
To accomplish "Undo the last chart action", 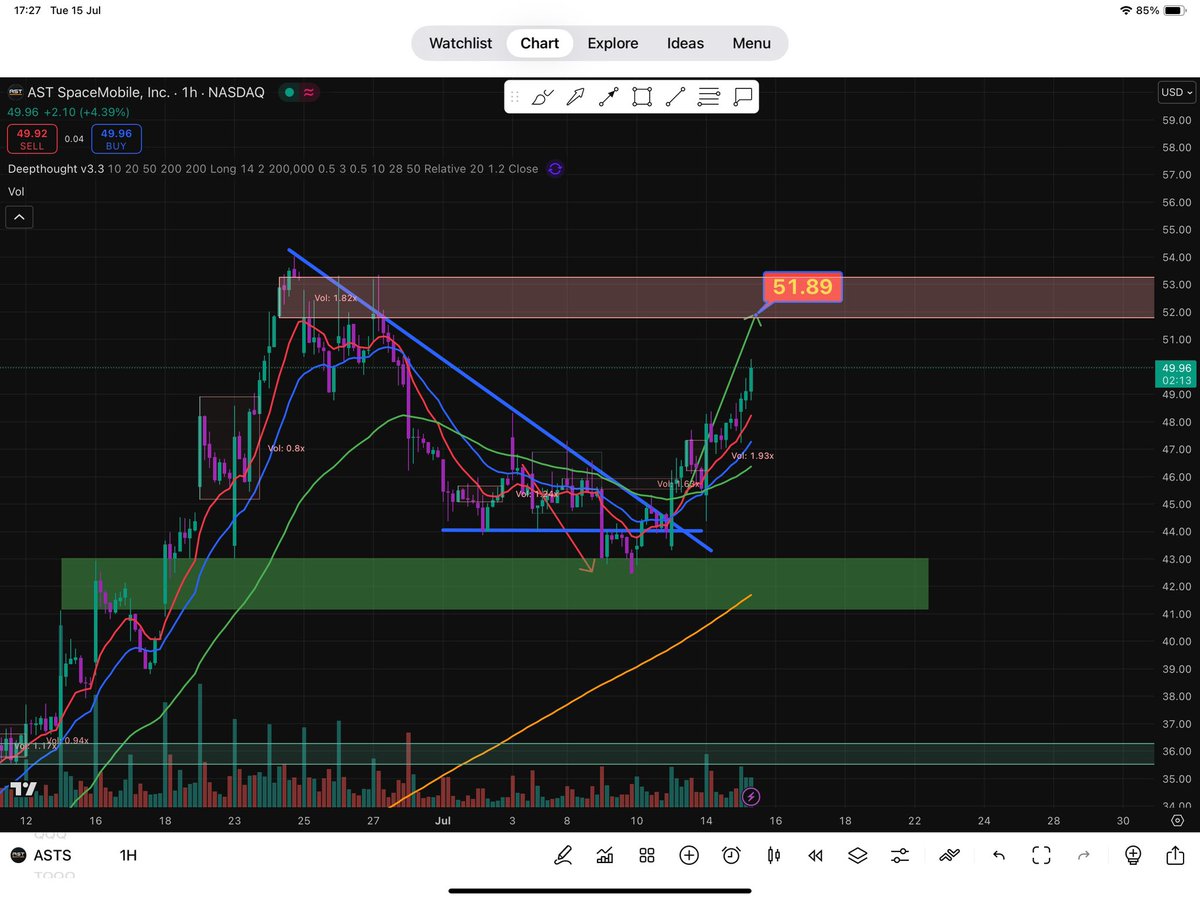I will point(998,856).
